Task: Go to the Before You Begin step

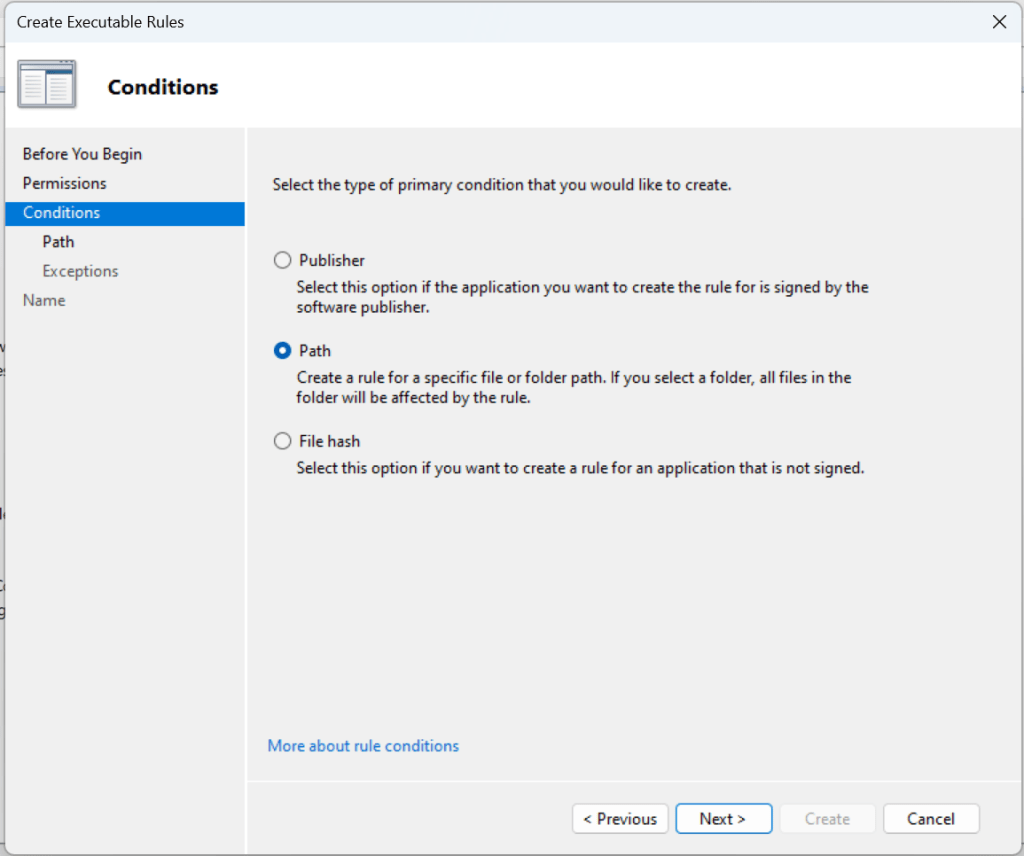Action: coord(82,154)
